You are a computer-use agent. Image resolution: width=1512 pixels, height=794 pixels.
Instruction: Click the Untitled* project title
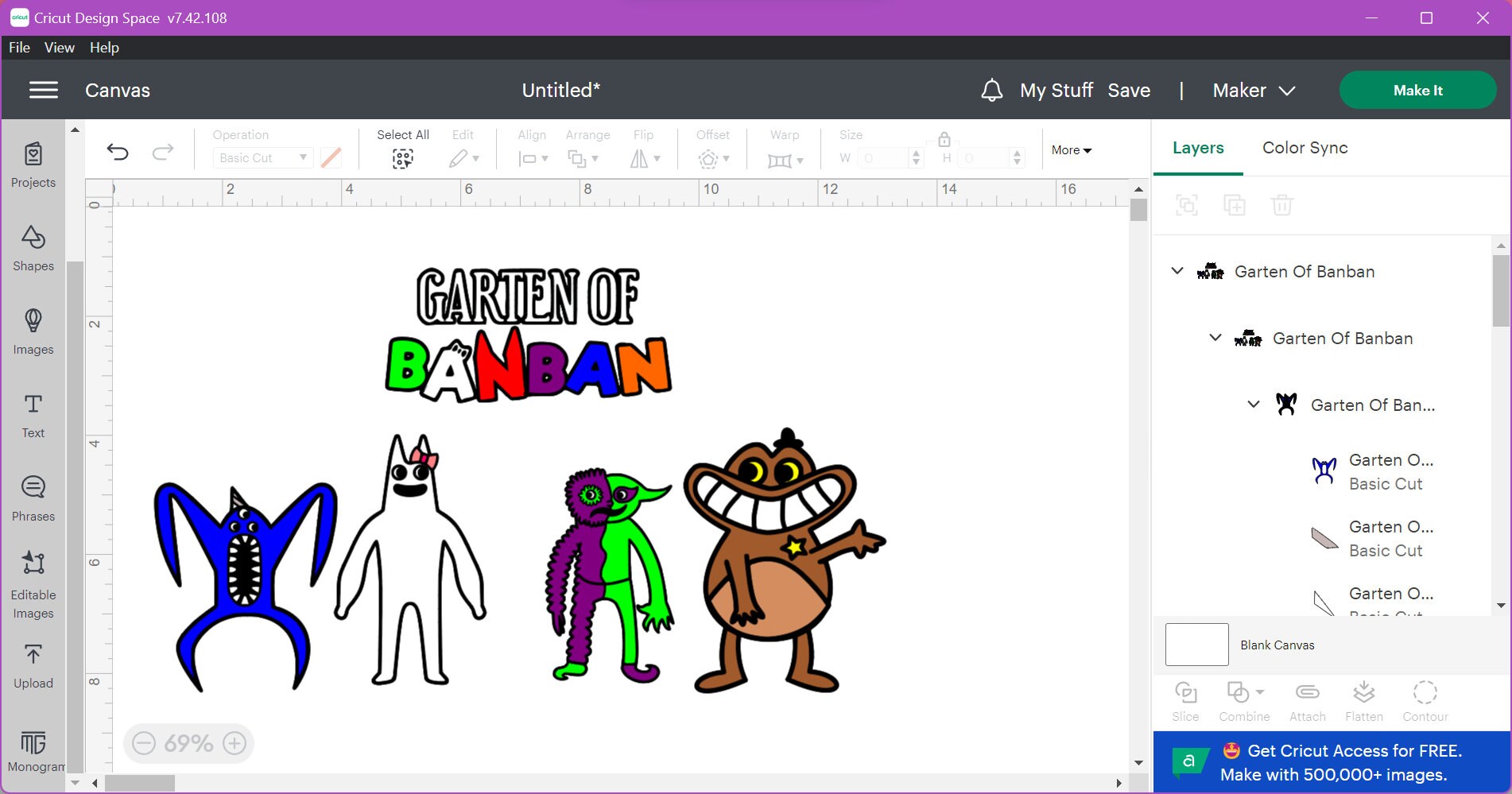[560, 90]
